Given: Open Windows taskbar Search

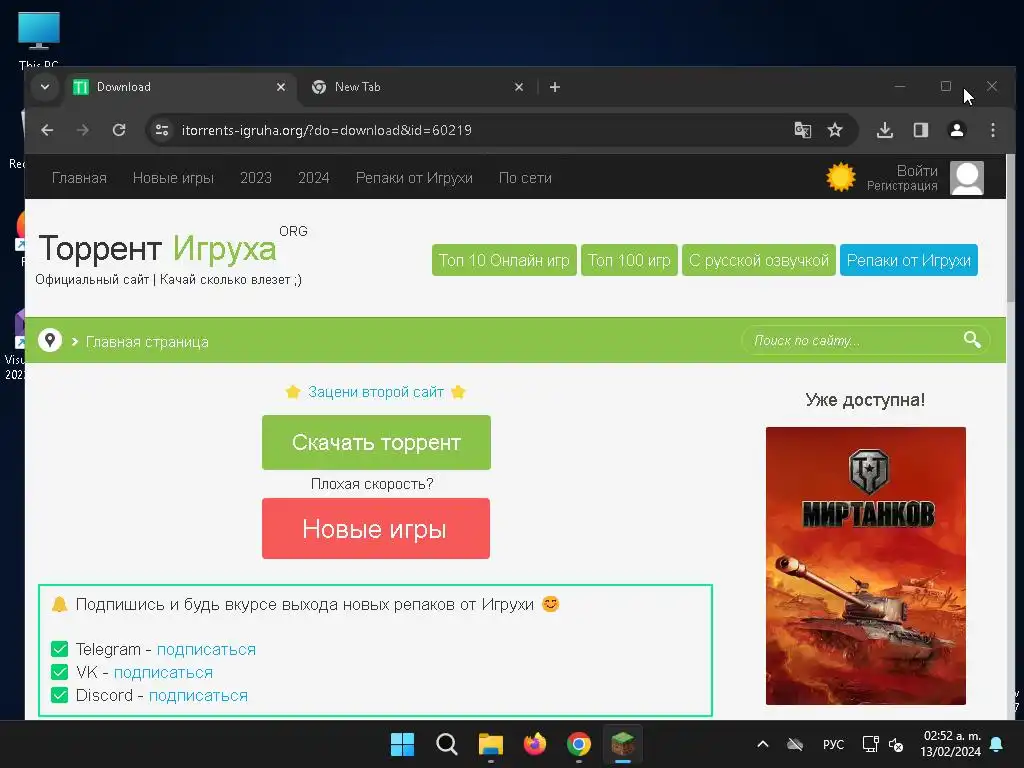Looking at the screenshot, I should 447,744.
